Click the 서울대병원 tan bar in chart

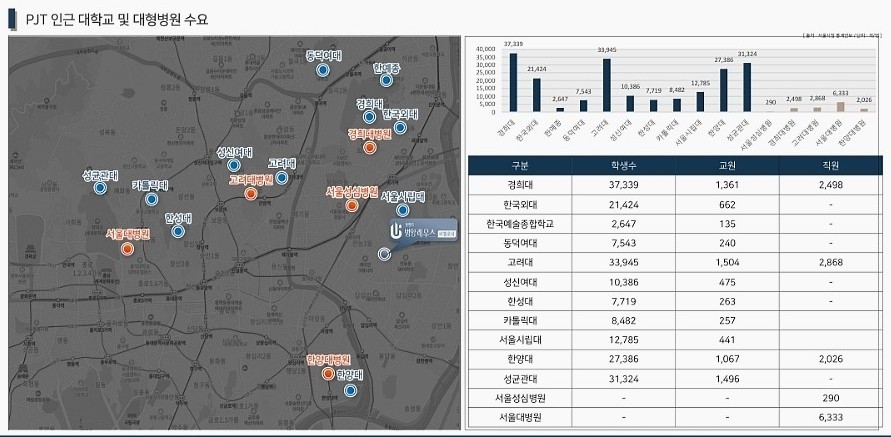coord(840,107)
